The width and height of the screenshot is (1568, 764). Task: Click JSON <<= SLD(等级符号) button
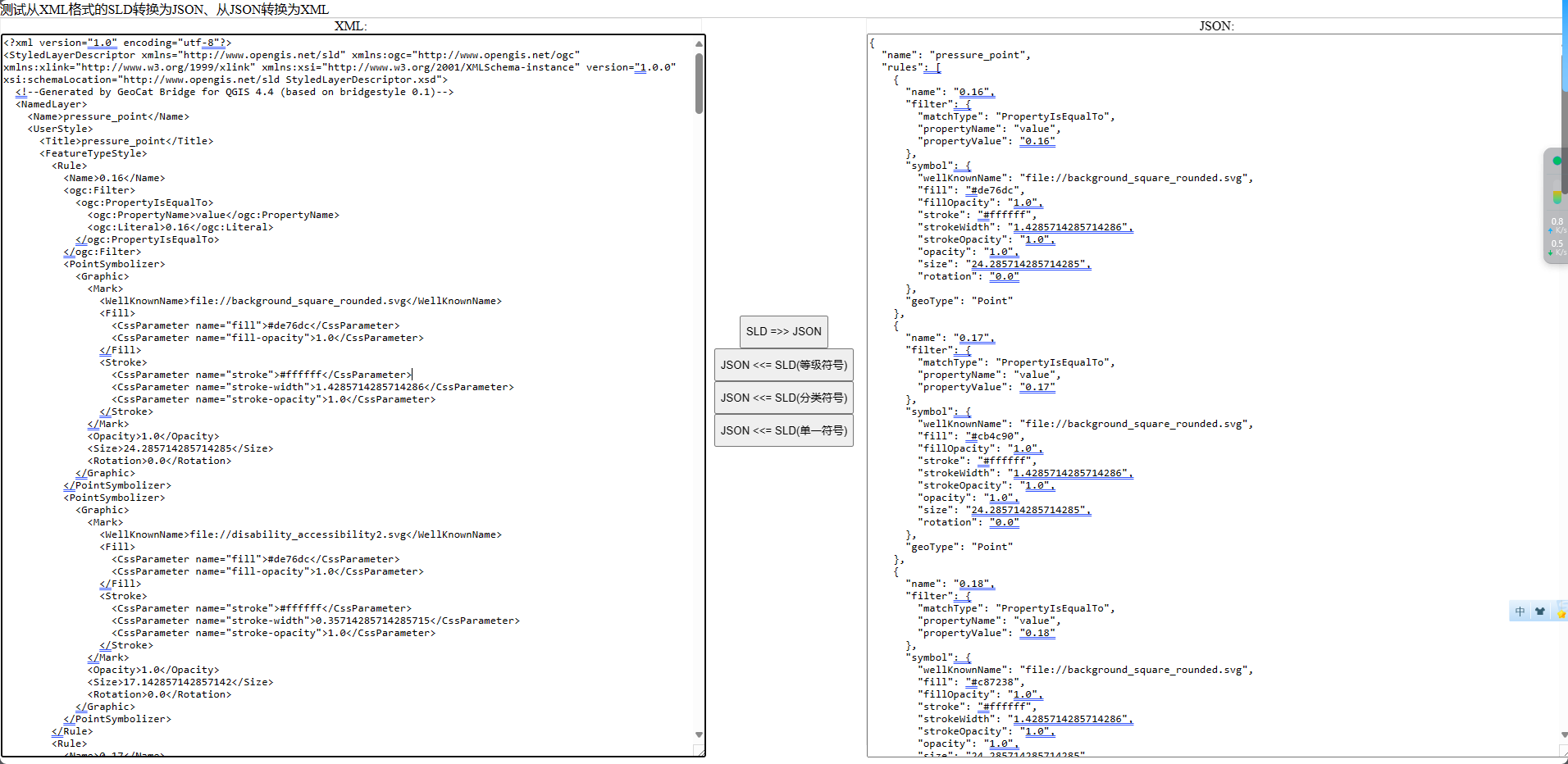click(783, 365)
